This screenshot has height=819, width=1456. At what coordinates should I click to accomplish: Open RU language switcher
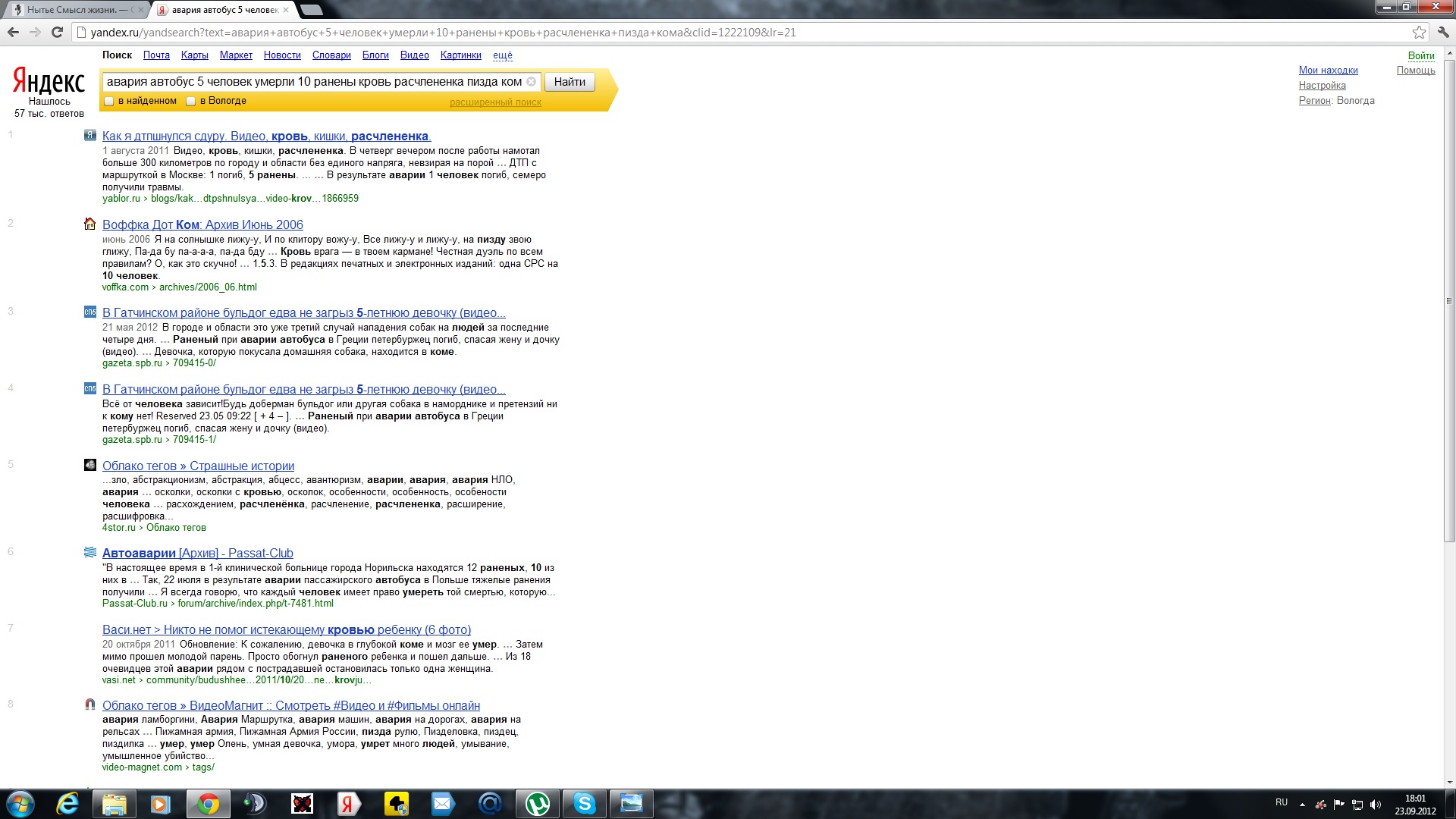pyautogui.click(x=1282, y=802)
